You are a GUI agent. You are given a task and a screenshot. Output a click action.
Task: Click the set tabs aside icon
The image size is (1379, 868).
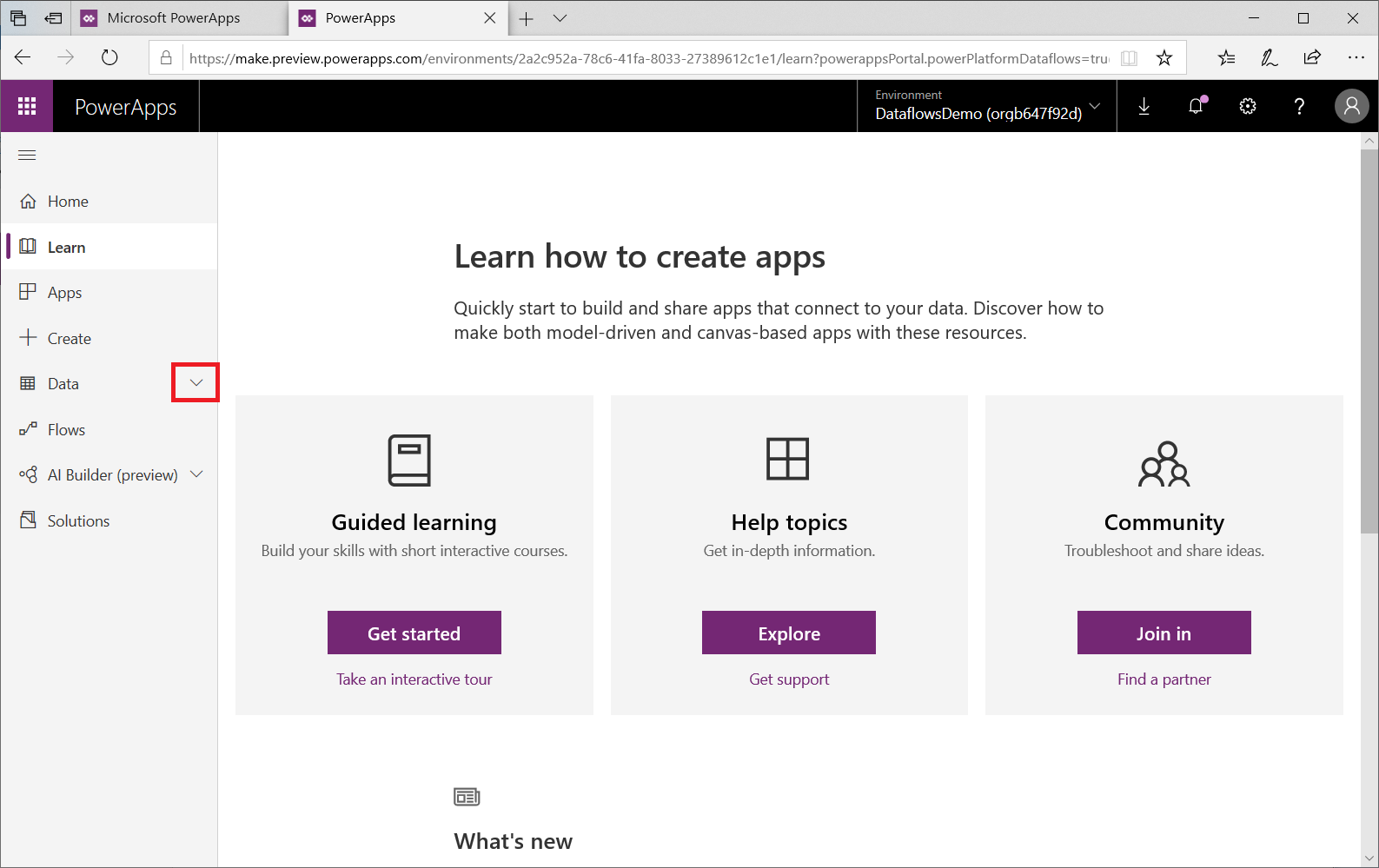tap(53, 18)
